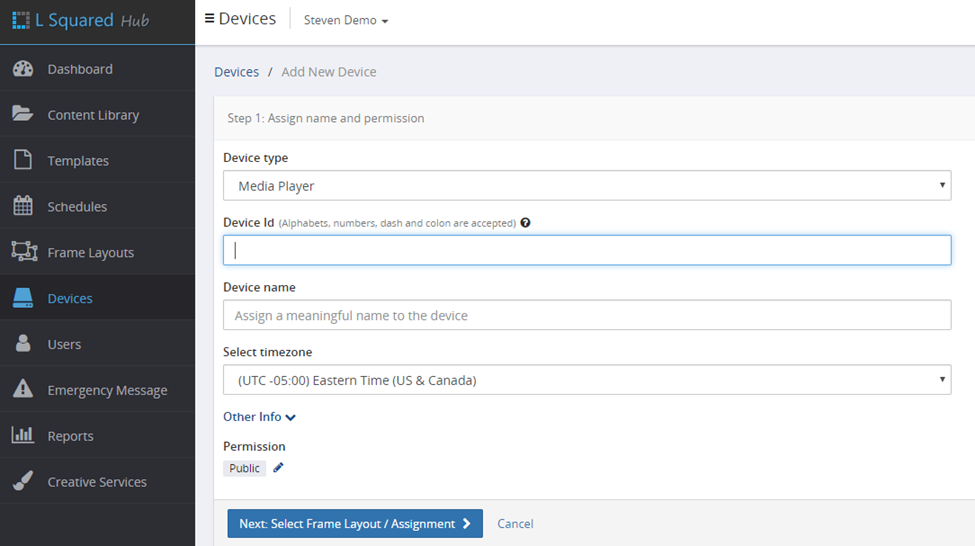
Task: Edit permission using the pencil icon
Action: coord(279,468)
